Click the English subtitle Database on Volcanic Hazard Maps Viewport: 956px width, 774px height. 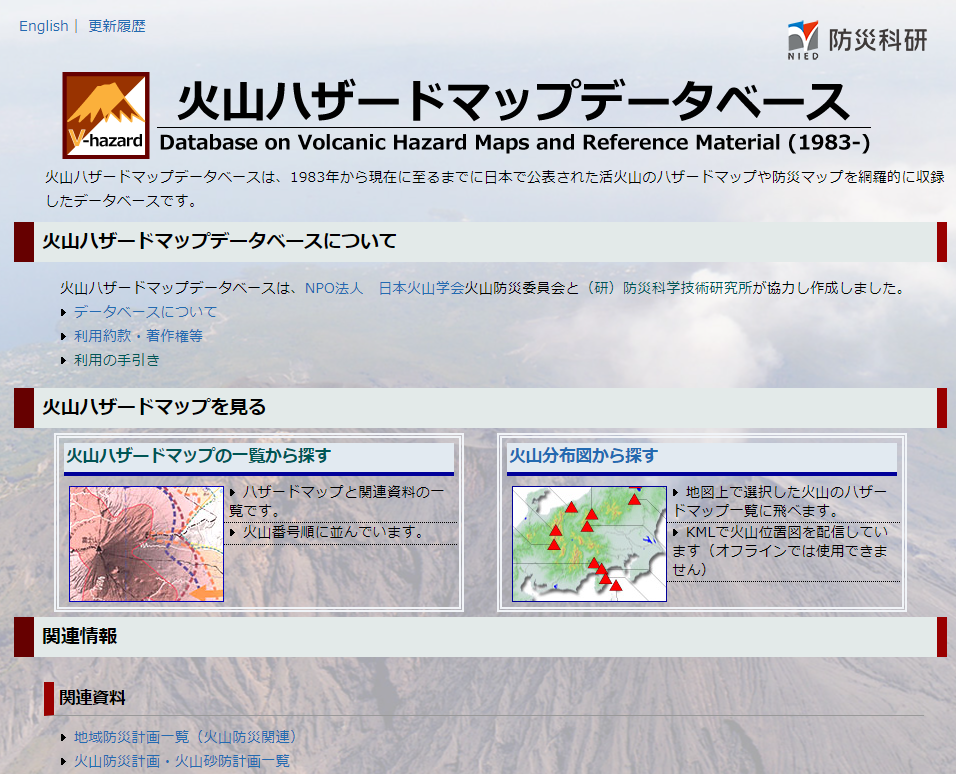(x=515, y=143)
